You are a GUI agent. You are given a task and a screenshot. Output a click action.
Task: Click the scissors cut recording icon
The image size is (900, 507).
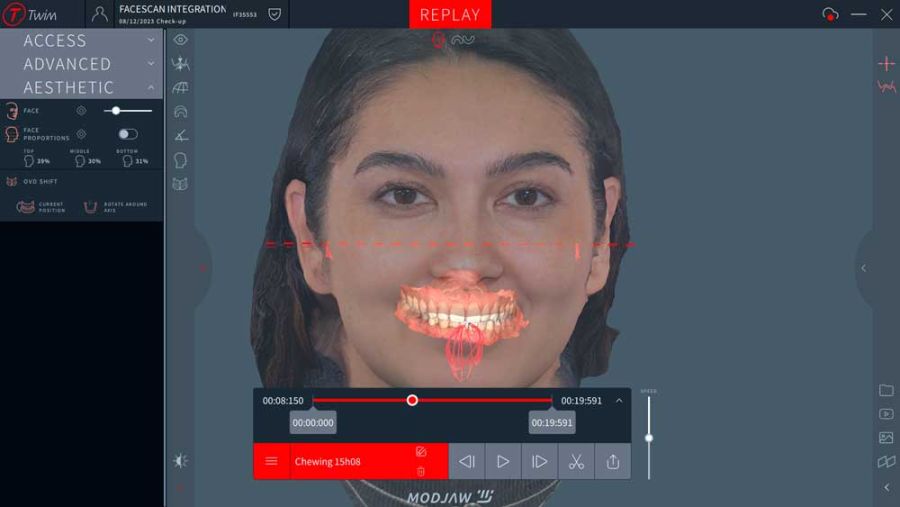pyautogui.click(x=576, y=461)
